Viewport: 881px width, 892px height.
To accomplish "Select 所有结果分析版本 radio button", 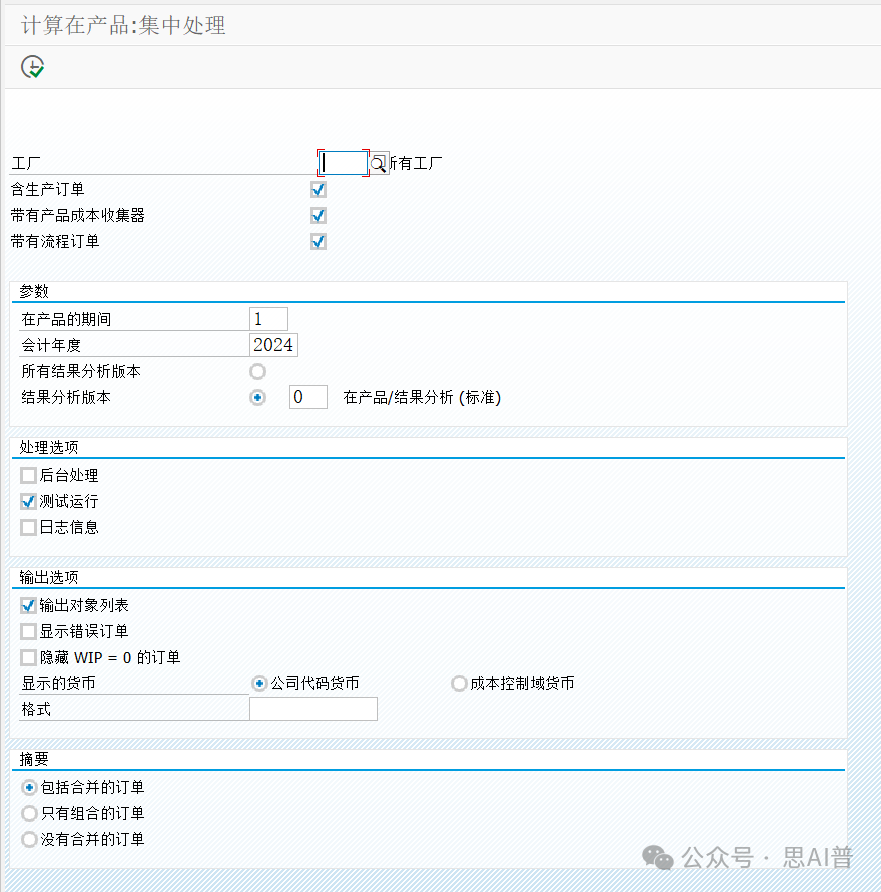I will 258,371.
